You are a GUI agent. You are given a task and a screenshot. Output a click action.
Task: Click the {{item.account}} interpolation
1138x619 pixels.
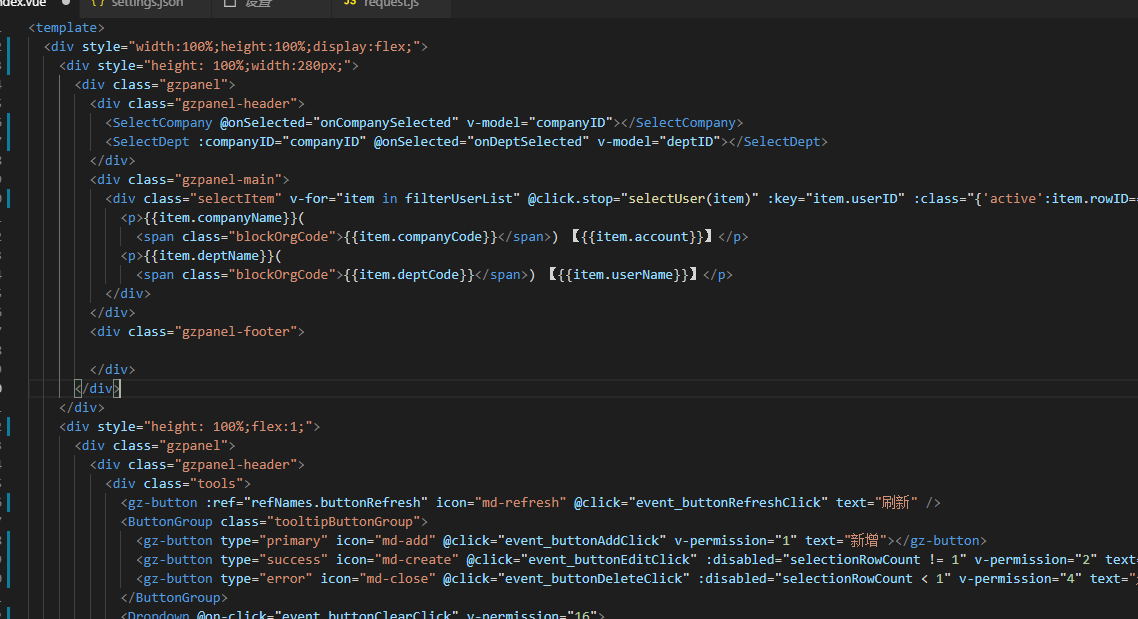coord(642,237)
